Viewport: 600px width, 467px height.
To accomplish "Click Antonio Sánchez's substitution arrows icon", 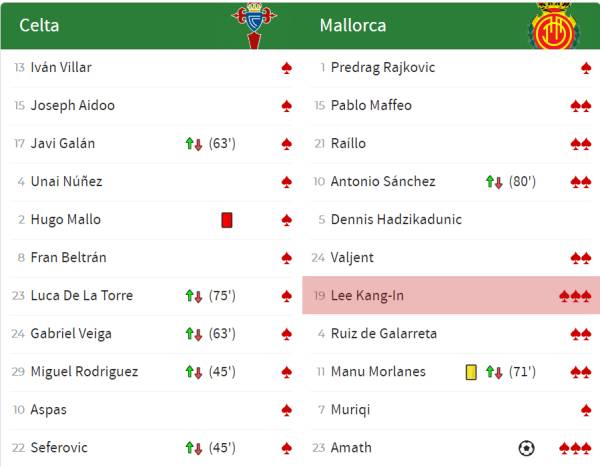I will (494, 182).
